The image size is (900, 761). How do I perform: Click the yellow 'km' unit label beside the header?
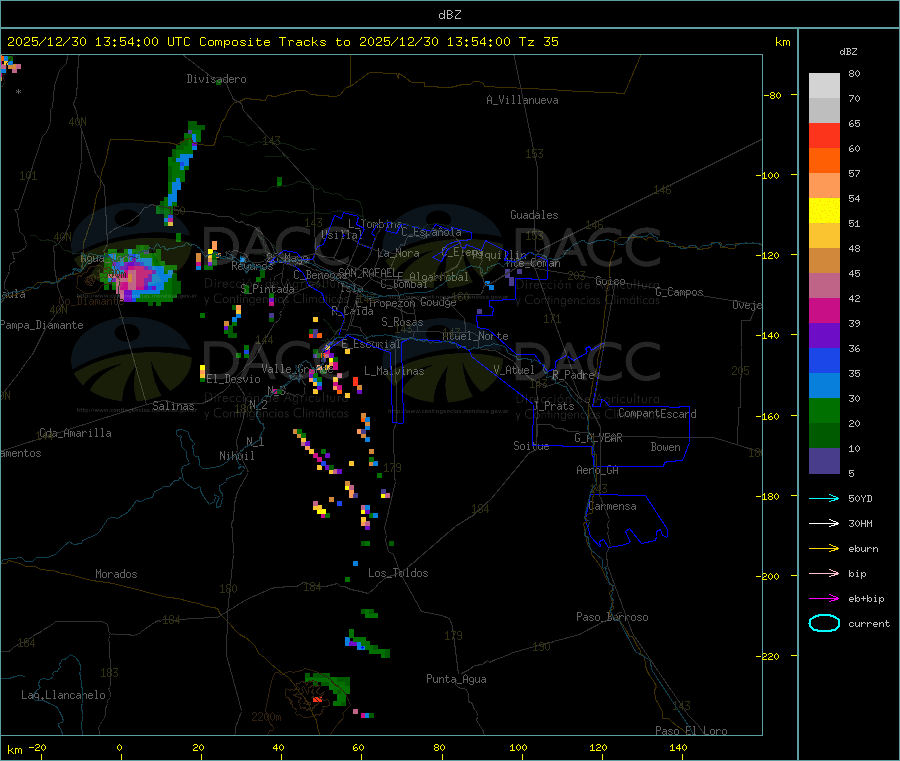tap(783, 42)
